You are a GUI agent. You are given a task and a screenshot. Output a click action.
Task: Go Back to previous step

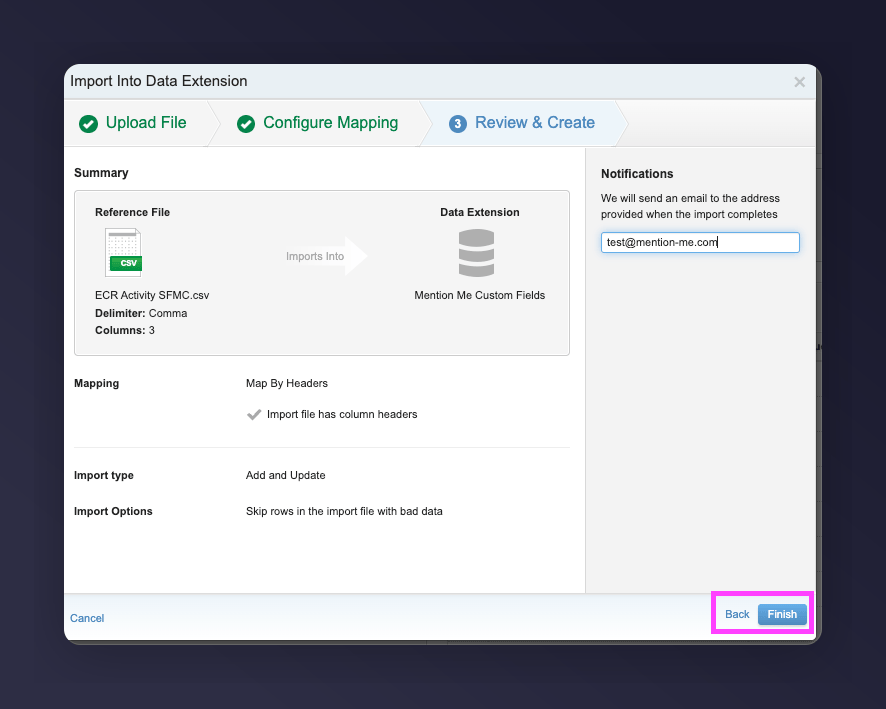click(737, 614)
